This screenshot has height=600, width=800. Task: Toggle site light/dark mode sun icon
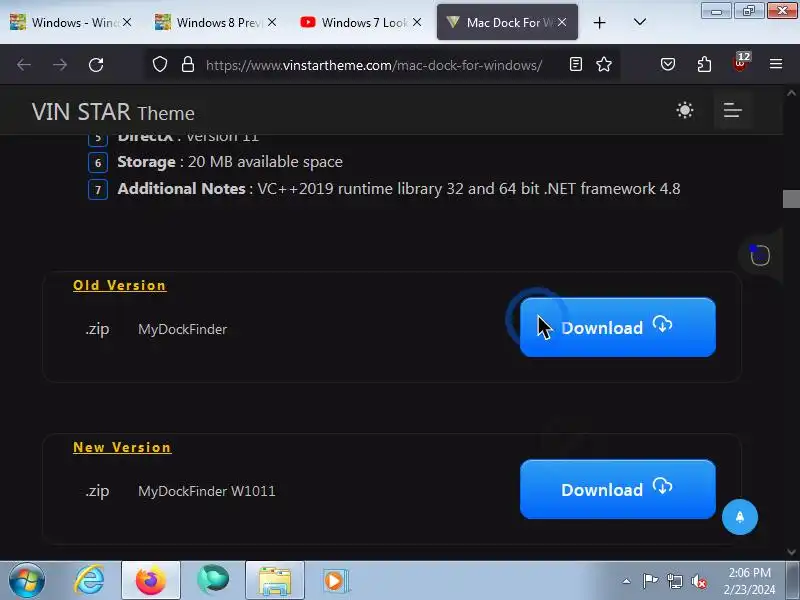(x=685, y=110)
